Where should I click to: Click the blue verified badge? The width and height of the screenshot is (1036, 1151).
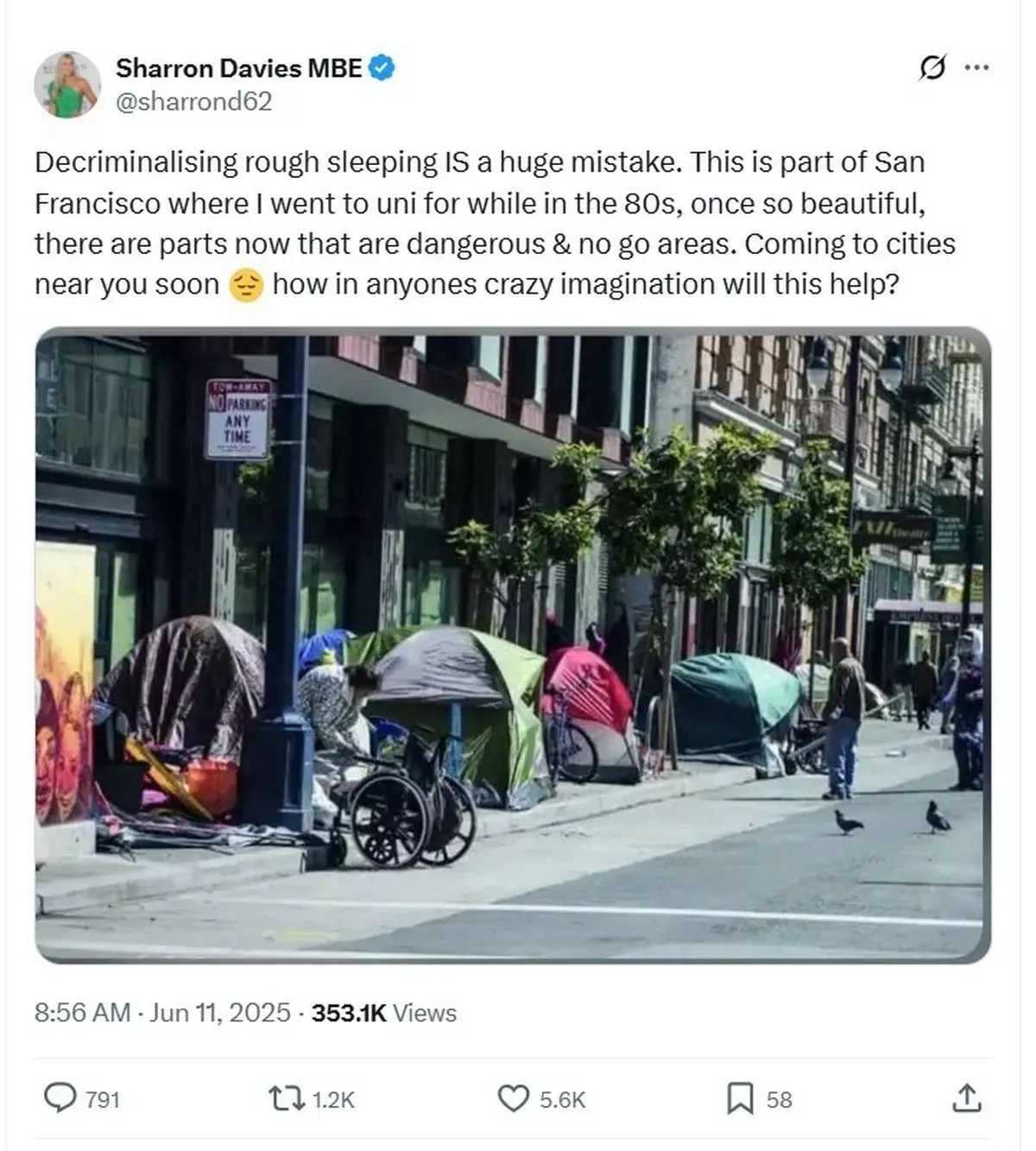point(382,67)
